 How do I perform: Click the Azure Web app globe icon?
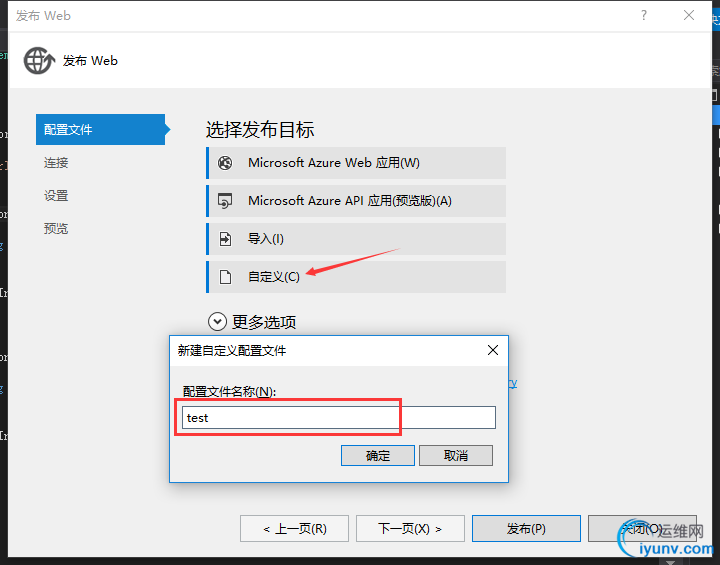coord(225,163)
